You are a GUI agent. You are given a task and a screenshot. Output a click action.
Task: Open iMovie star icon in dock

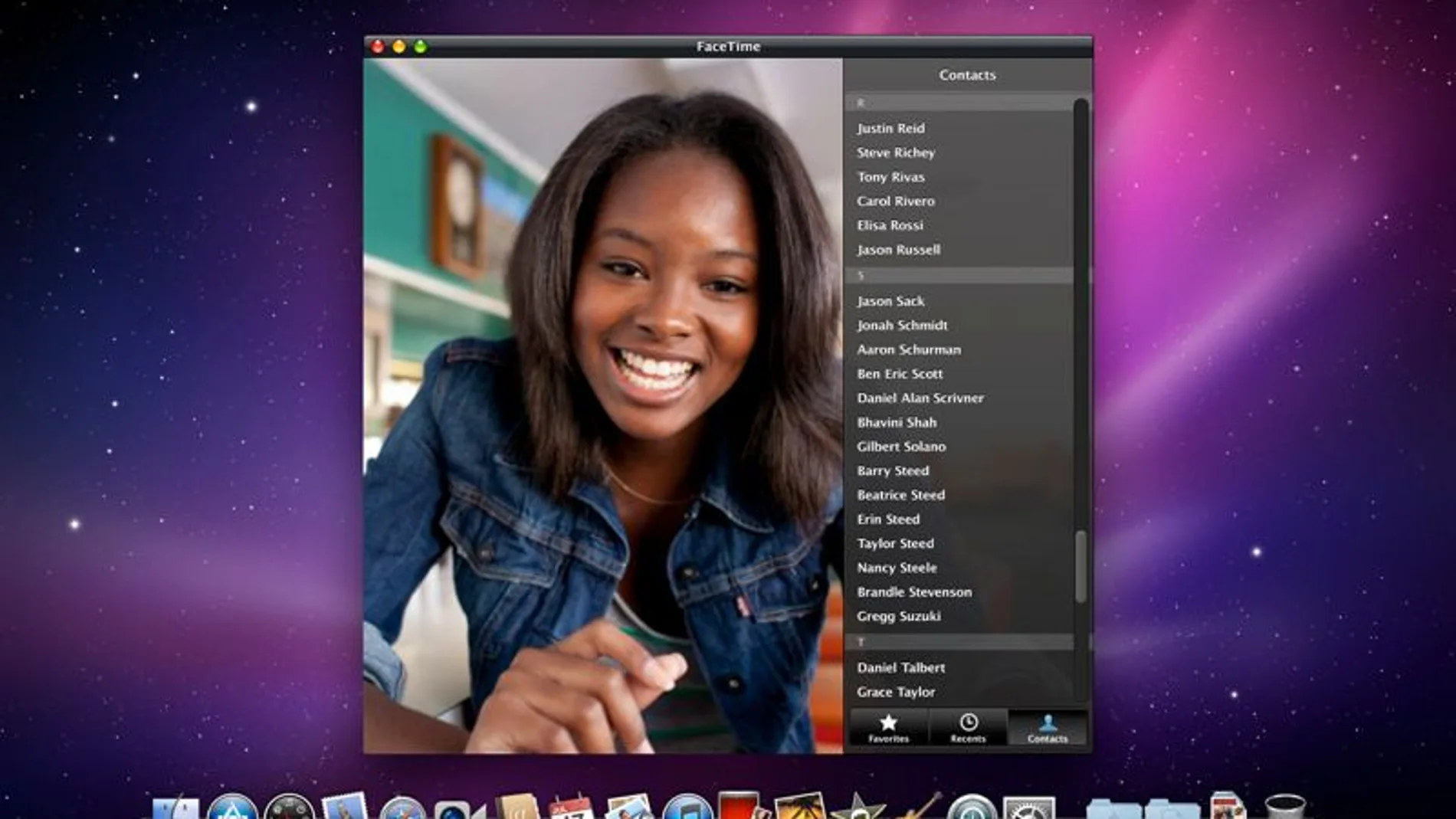tap(858, 807)
